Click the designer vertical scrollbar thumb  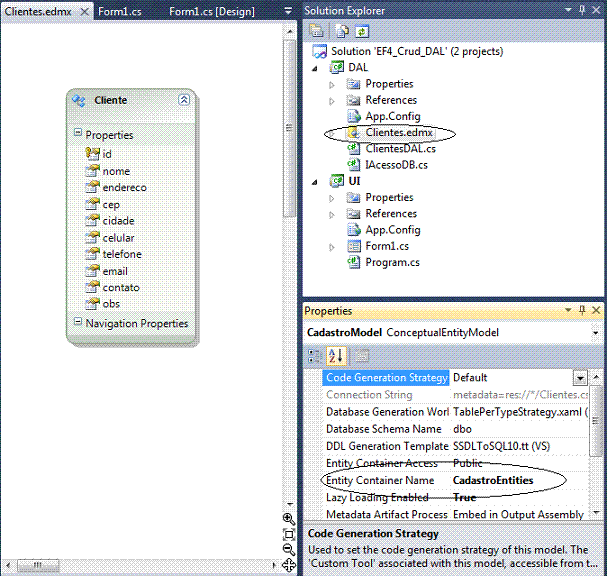coord(289,128)
